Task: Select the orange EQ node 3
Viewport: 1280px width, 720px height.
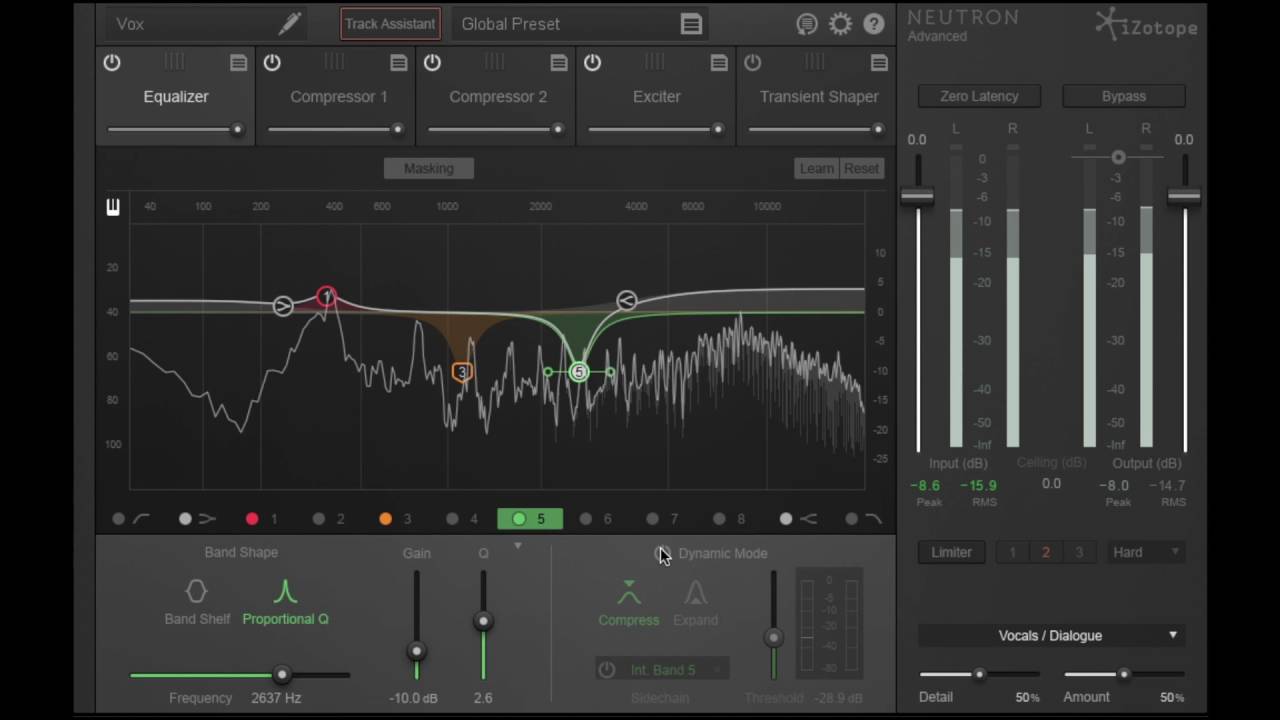Action: [x=461, y=372]
